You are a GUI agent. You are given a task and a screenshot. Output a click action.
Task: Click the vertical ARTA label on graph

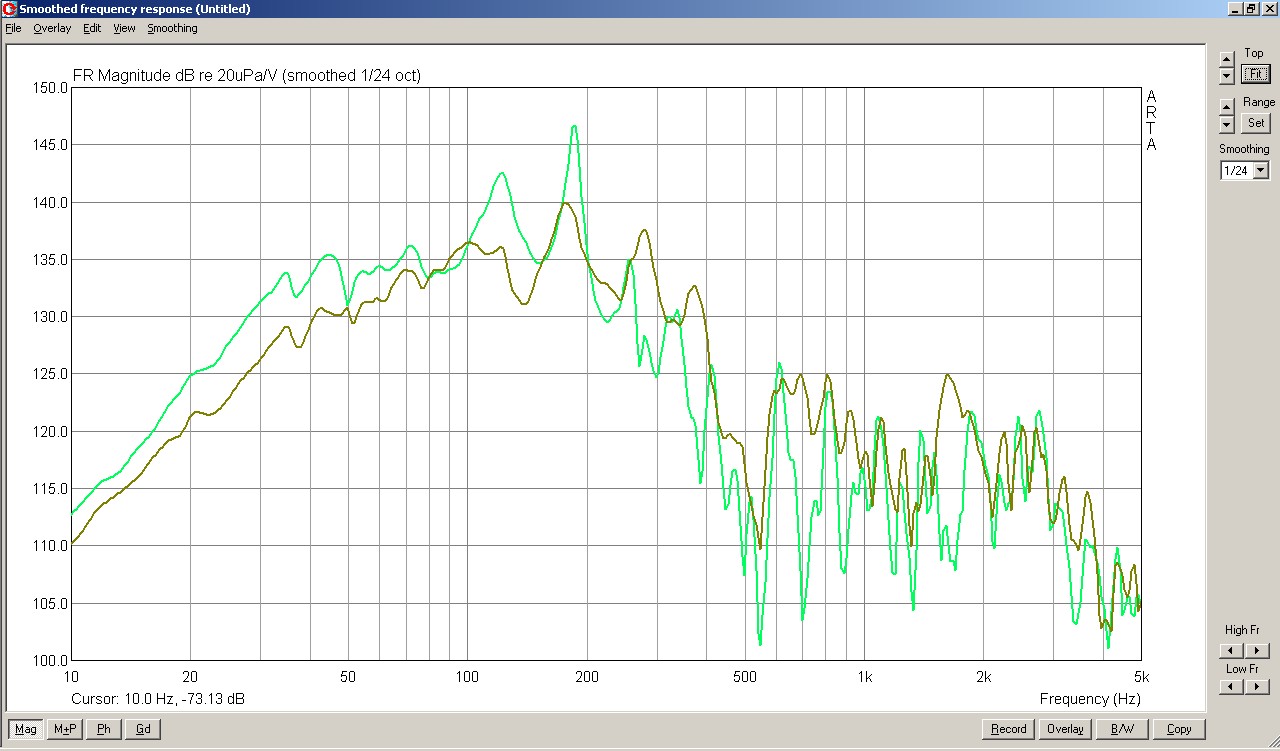coord(1151,120)
